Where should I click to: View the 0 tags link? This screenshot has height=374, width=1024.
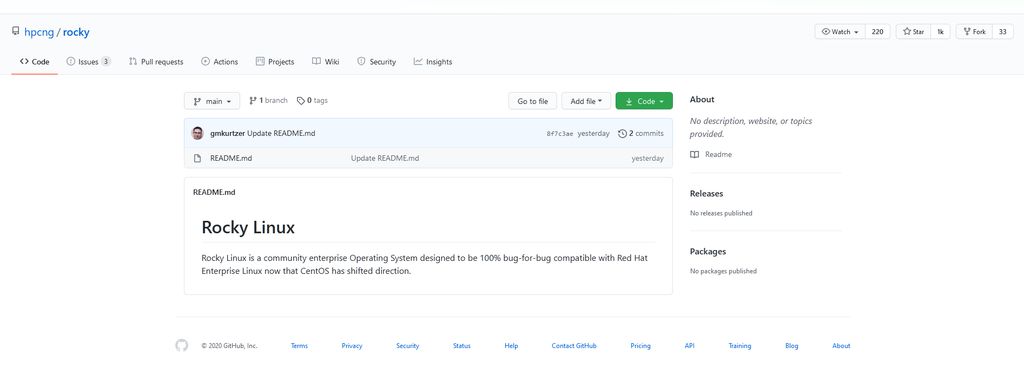[x=312, y=101]
